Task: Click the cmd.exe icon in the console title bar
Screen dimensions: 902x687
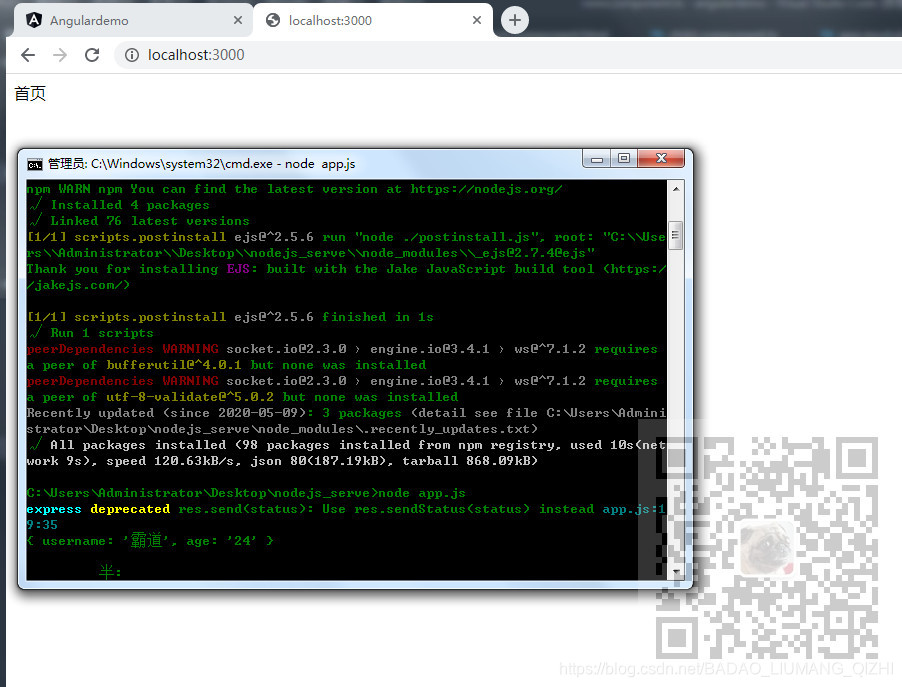Action: pos(34,163)
